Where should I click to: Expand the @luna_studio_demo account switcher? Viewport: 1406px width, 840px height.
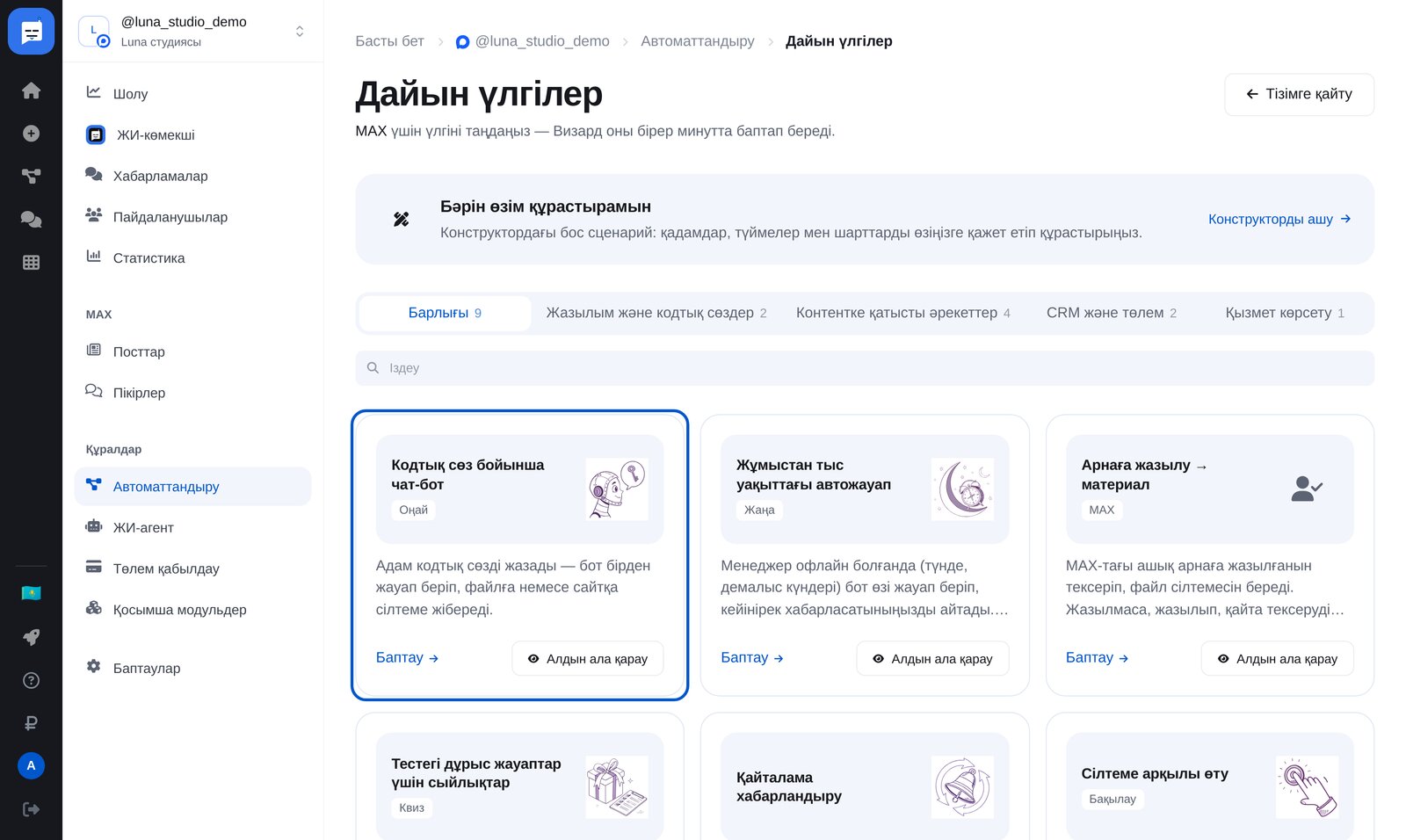(193, 32)
